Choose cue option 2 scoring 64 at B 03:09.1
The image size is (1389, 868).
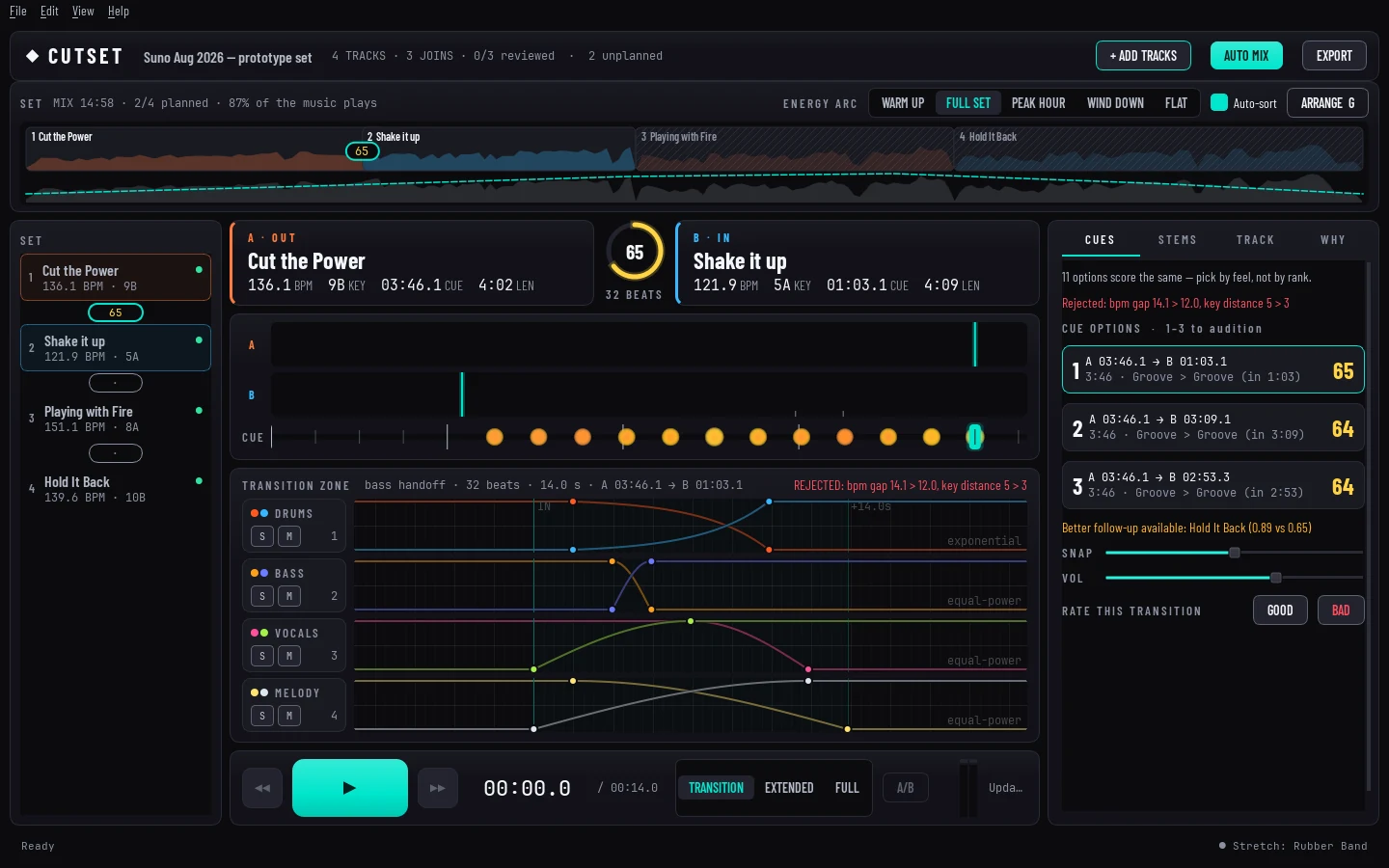point(1213,427)
